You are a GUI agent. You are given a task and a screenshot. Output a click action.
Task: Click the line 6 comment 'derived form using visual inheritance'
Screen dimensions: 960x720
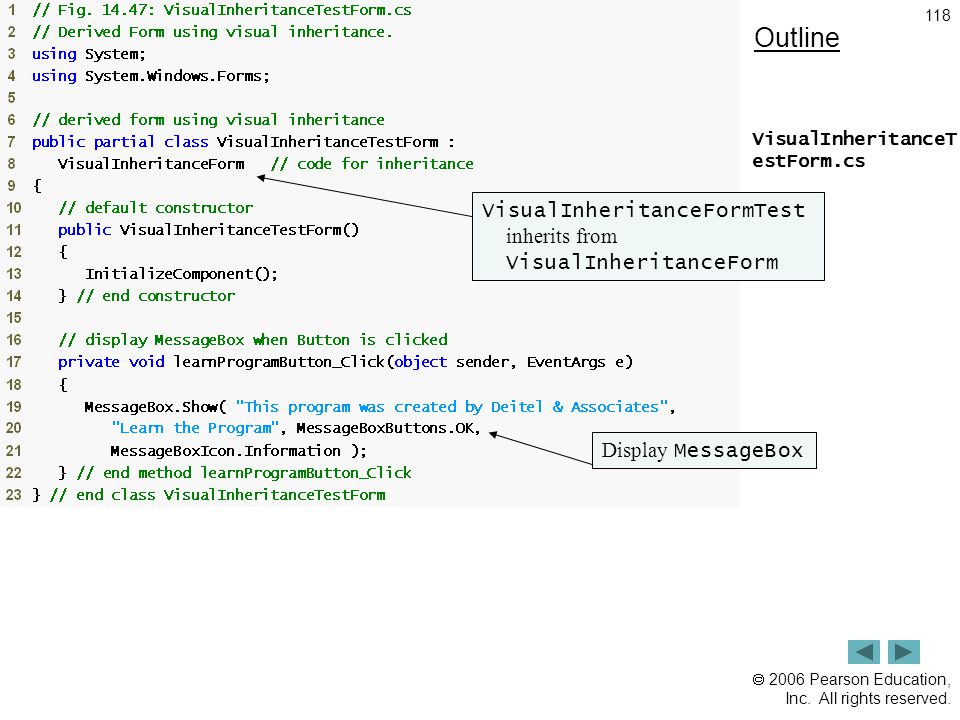[x=208, y=120]
